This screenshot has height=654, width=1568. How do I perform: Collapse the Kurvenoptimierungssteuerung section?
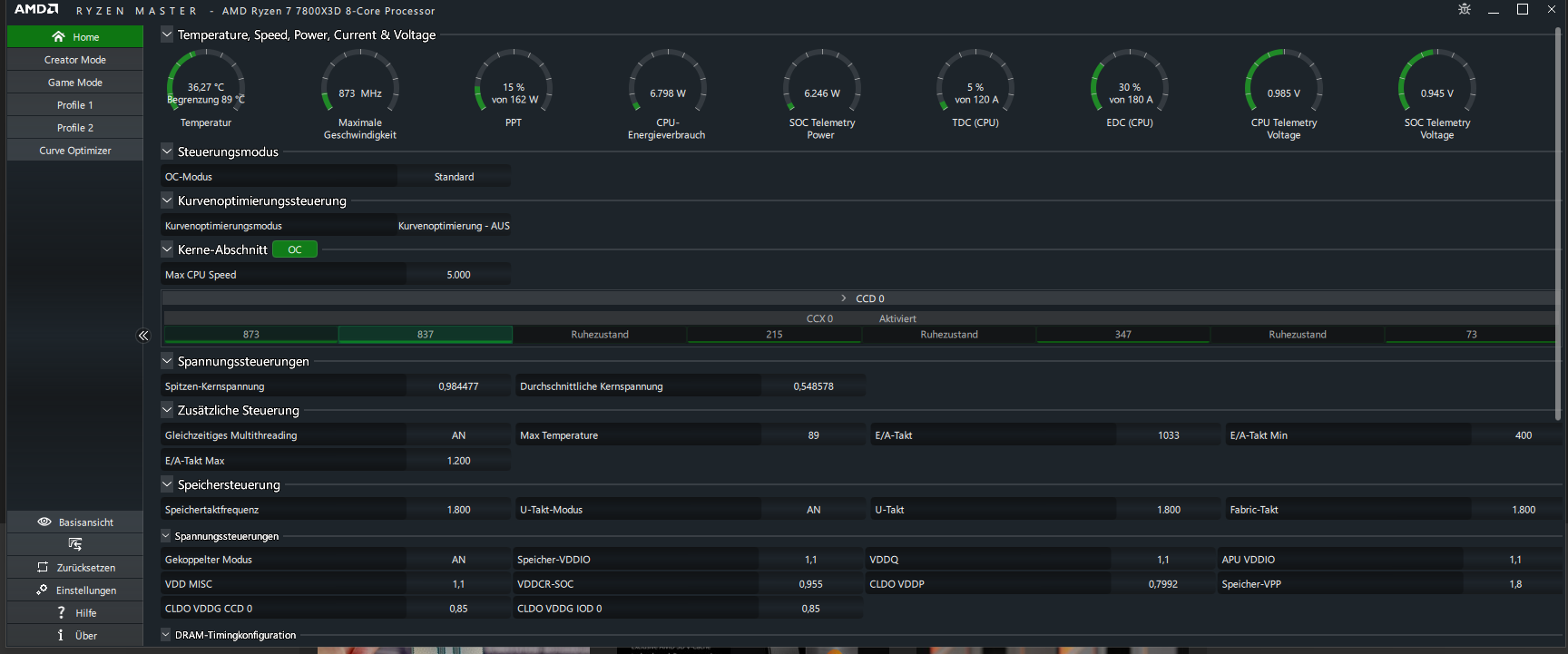167,200
